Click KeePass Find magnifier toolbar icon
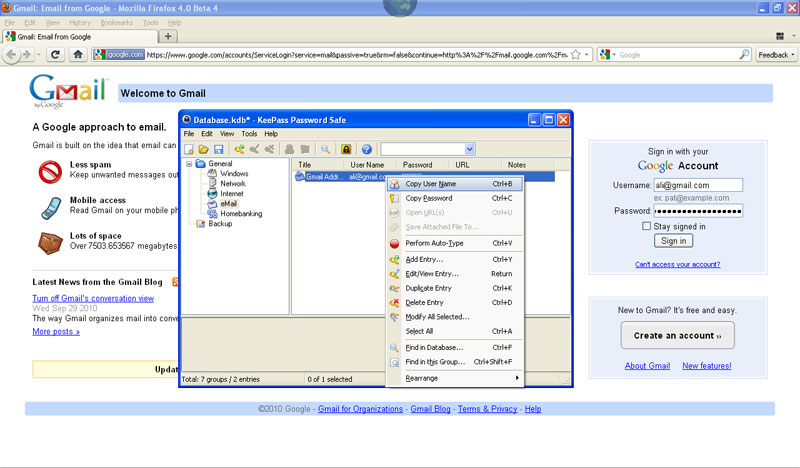 click(325, 149)
